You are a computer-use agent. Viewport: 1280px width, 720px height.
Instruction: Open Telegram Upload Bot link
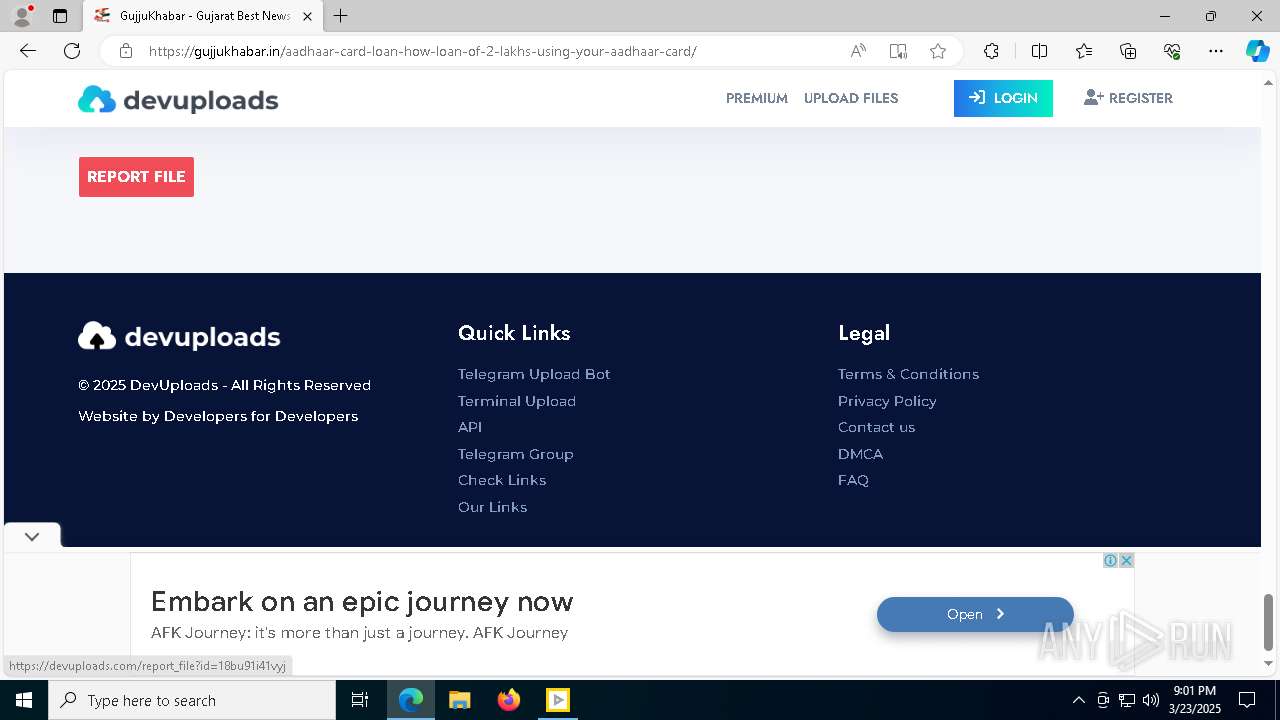(534, 374)
